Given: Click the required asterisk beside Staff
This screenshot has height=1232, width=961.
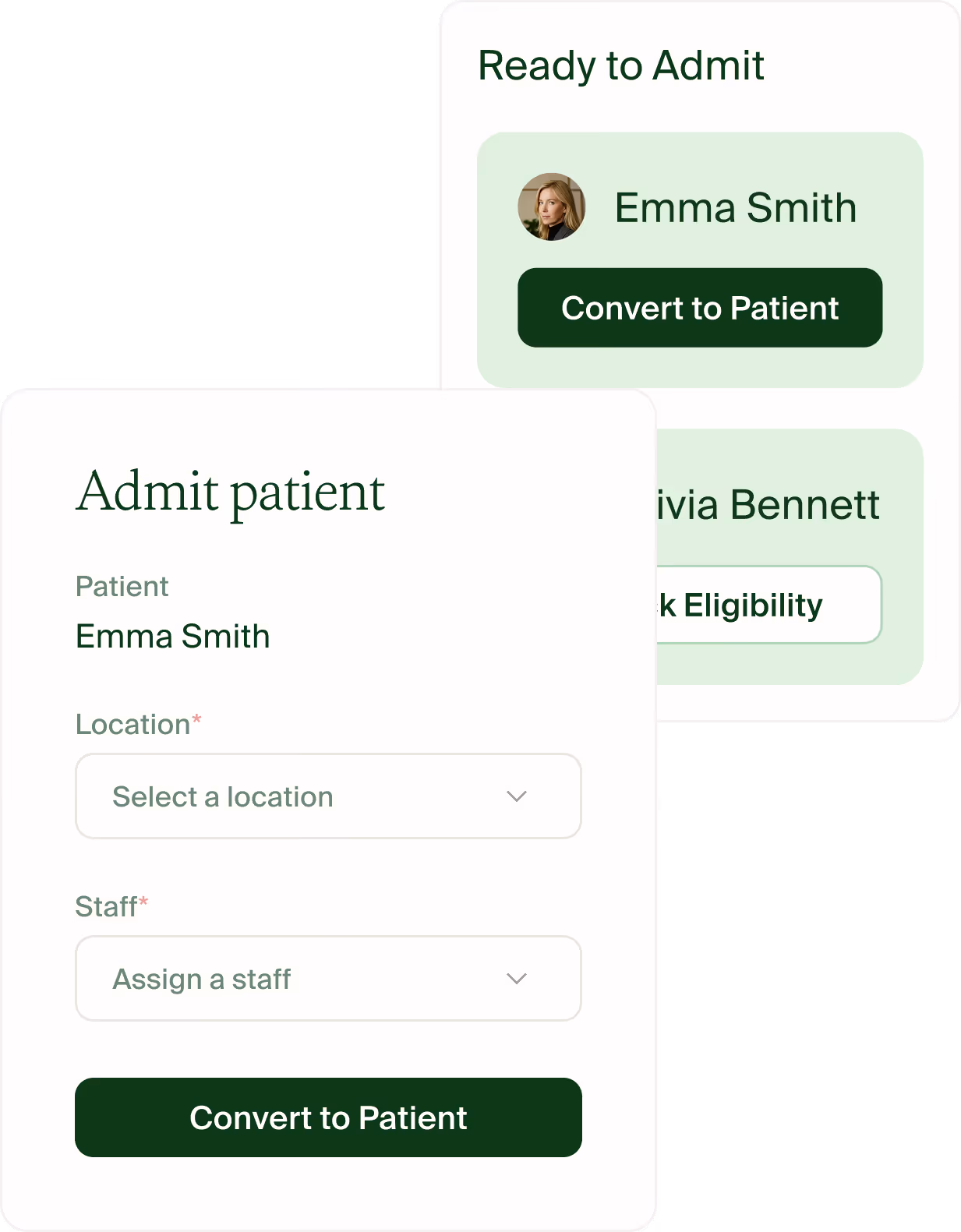Looking at the screenshot, I should [144, 902].
